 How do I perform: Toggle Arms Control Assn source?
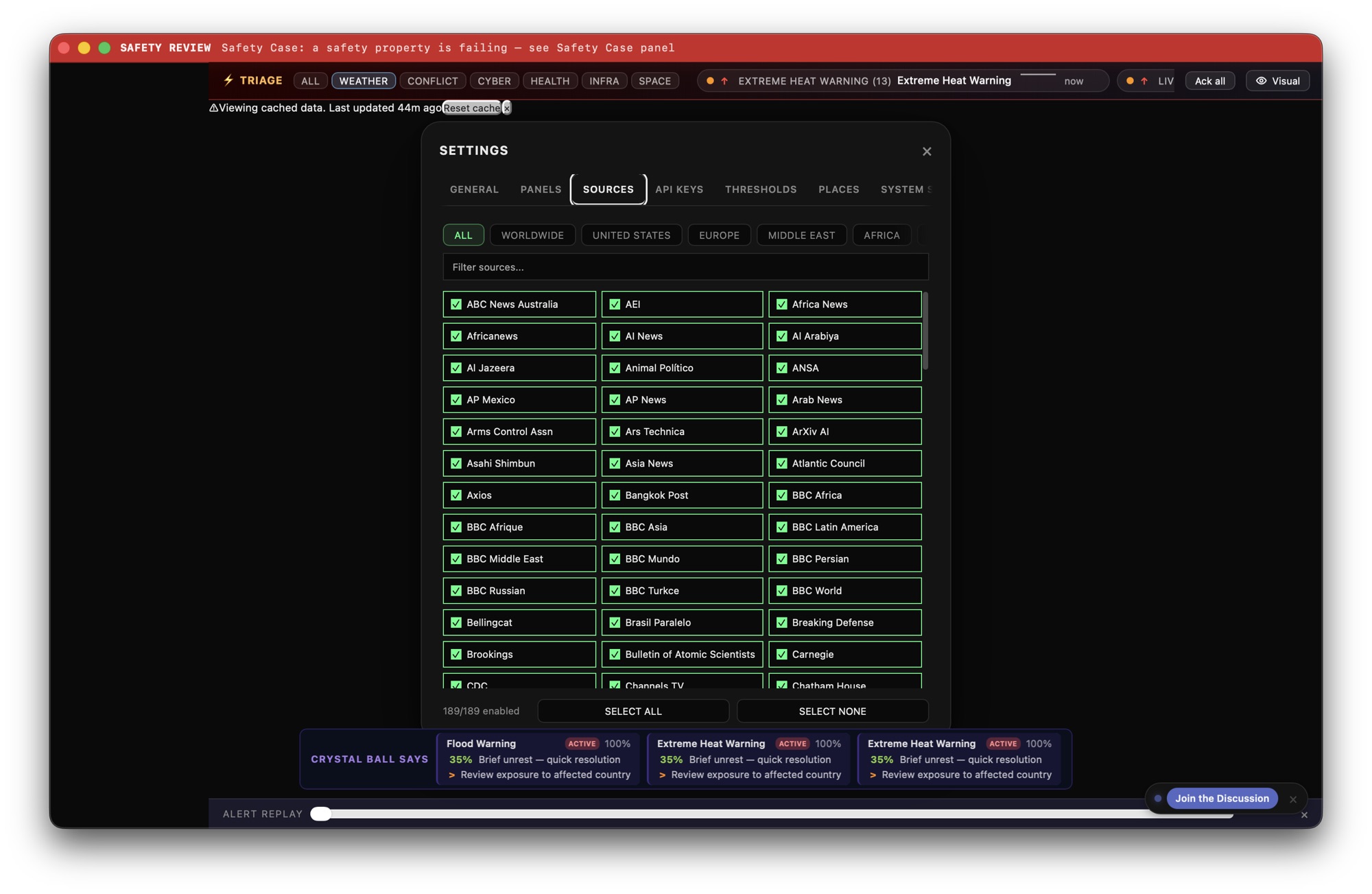[456, 432]
